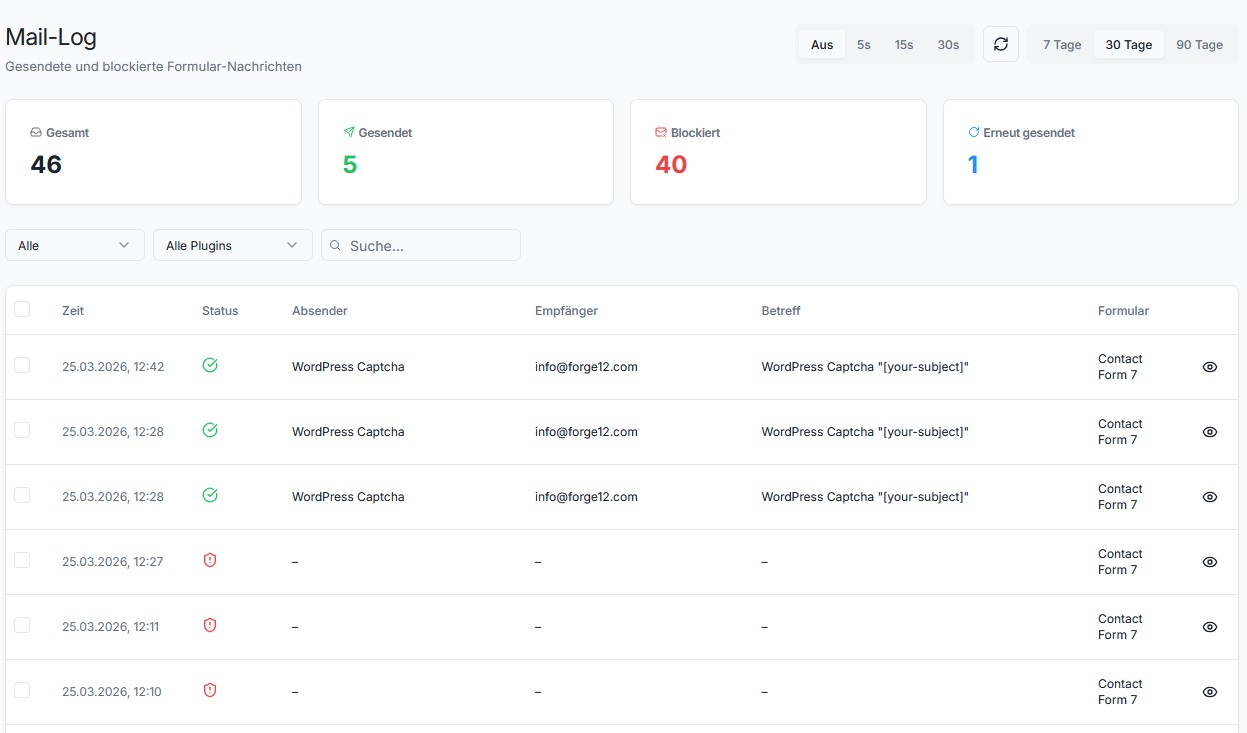The width and height of the screenshot is (1247, 733).
Task: Click the shield icon on the Blockiert card
Action: coord(659,131)
